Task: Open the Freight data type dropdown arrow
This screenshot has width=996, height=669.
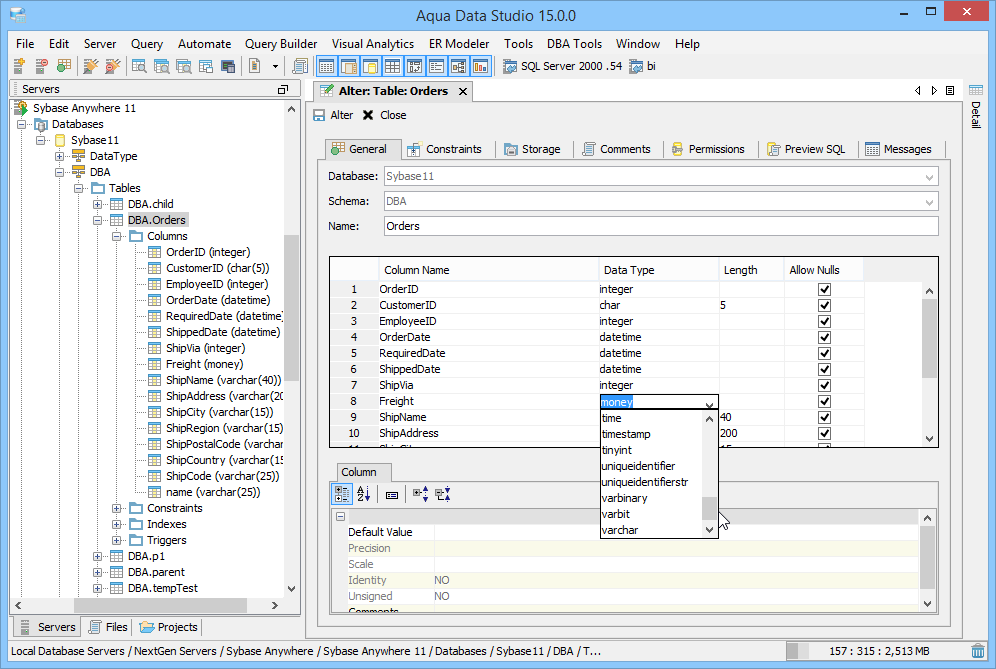Action: (x=709, y=403)
